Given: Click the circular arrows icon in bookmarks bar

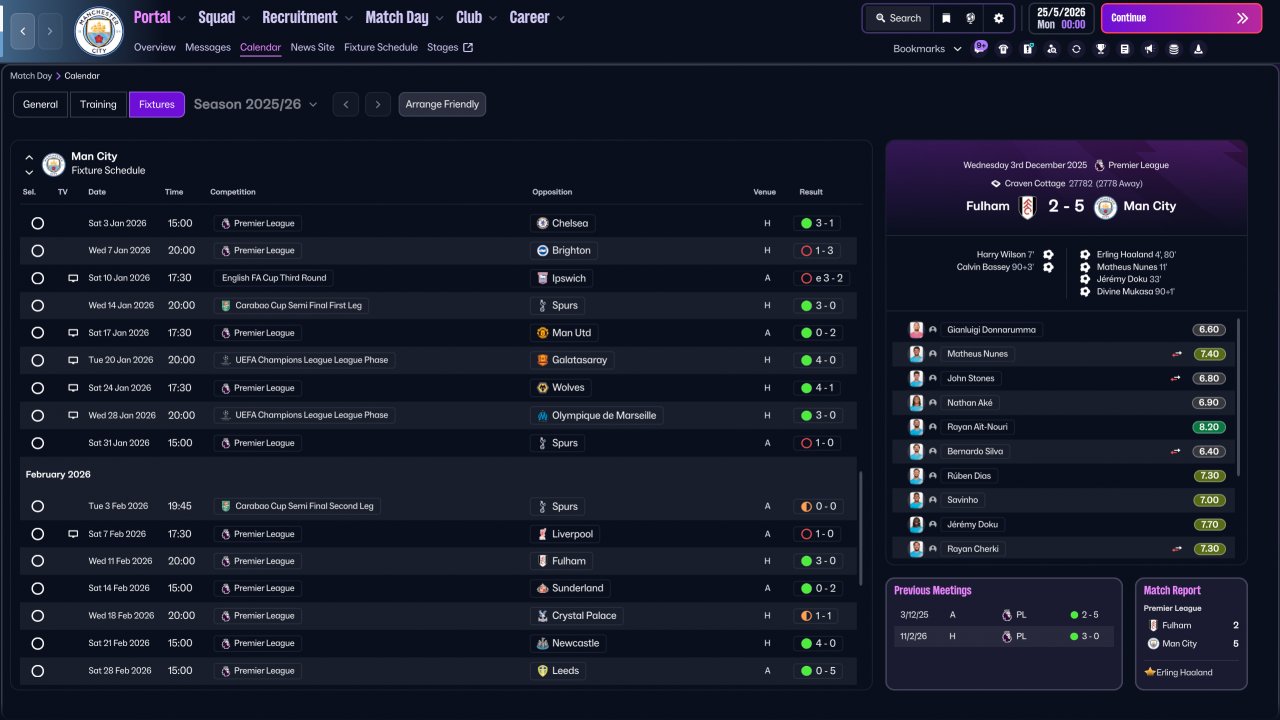Looking at the screenshot, I should pos(1076,49).
